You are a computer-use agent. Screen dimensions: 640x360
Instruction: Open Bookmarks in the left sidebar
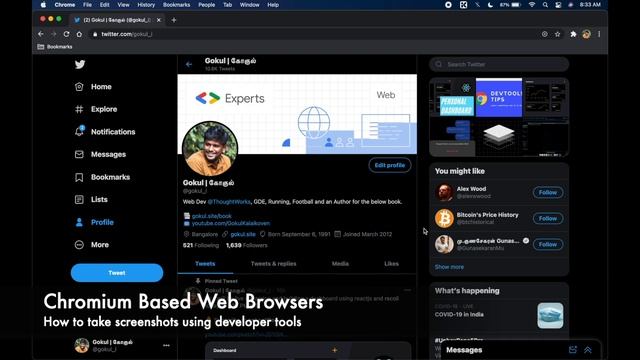102,177
